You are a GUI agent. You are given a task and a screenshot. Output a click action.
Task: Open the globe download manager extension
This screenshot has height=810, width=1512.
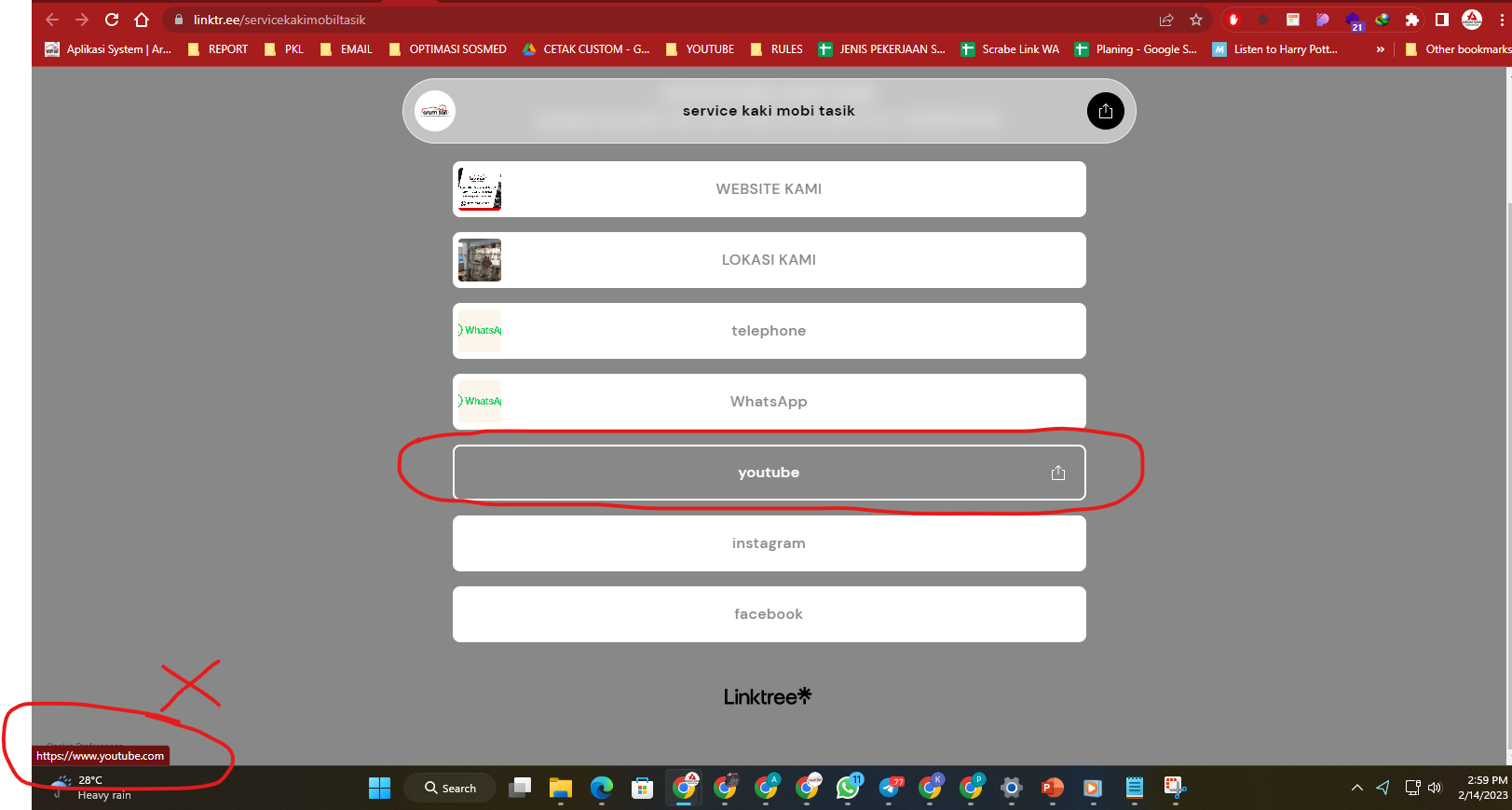pos(1383,20)
